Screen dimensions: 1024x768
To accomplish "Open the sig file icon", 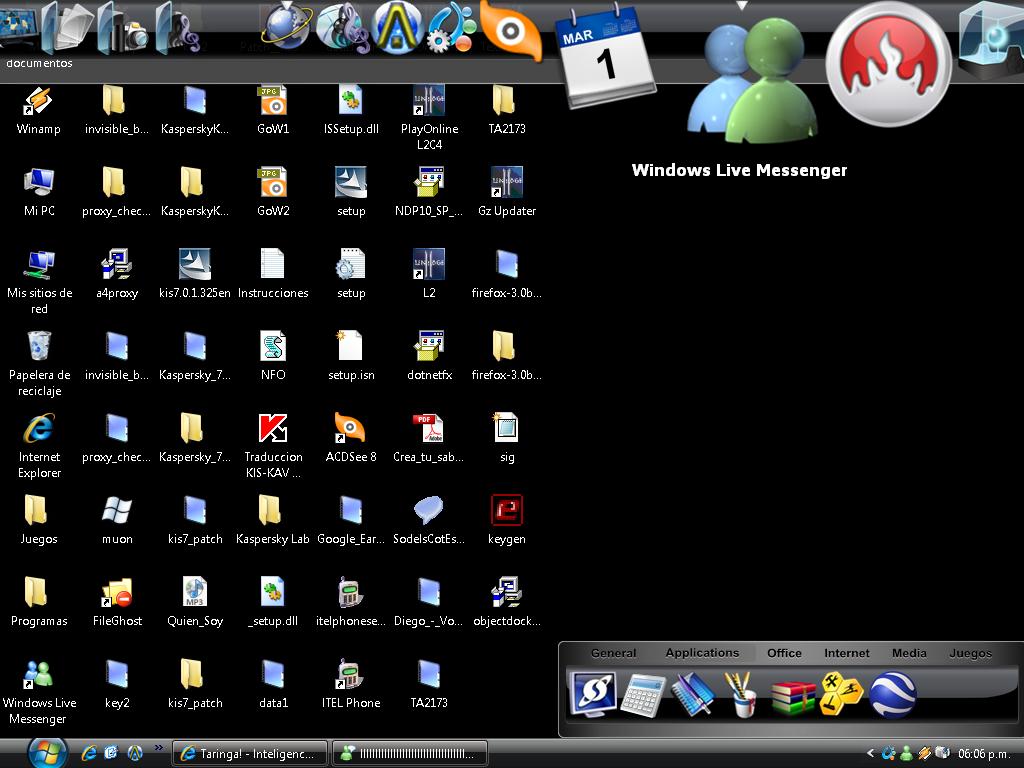I will 506,428.
